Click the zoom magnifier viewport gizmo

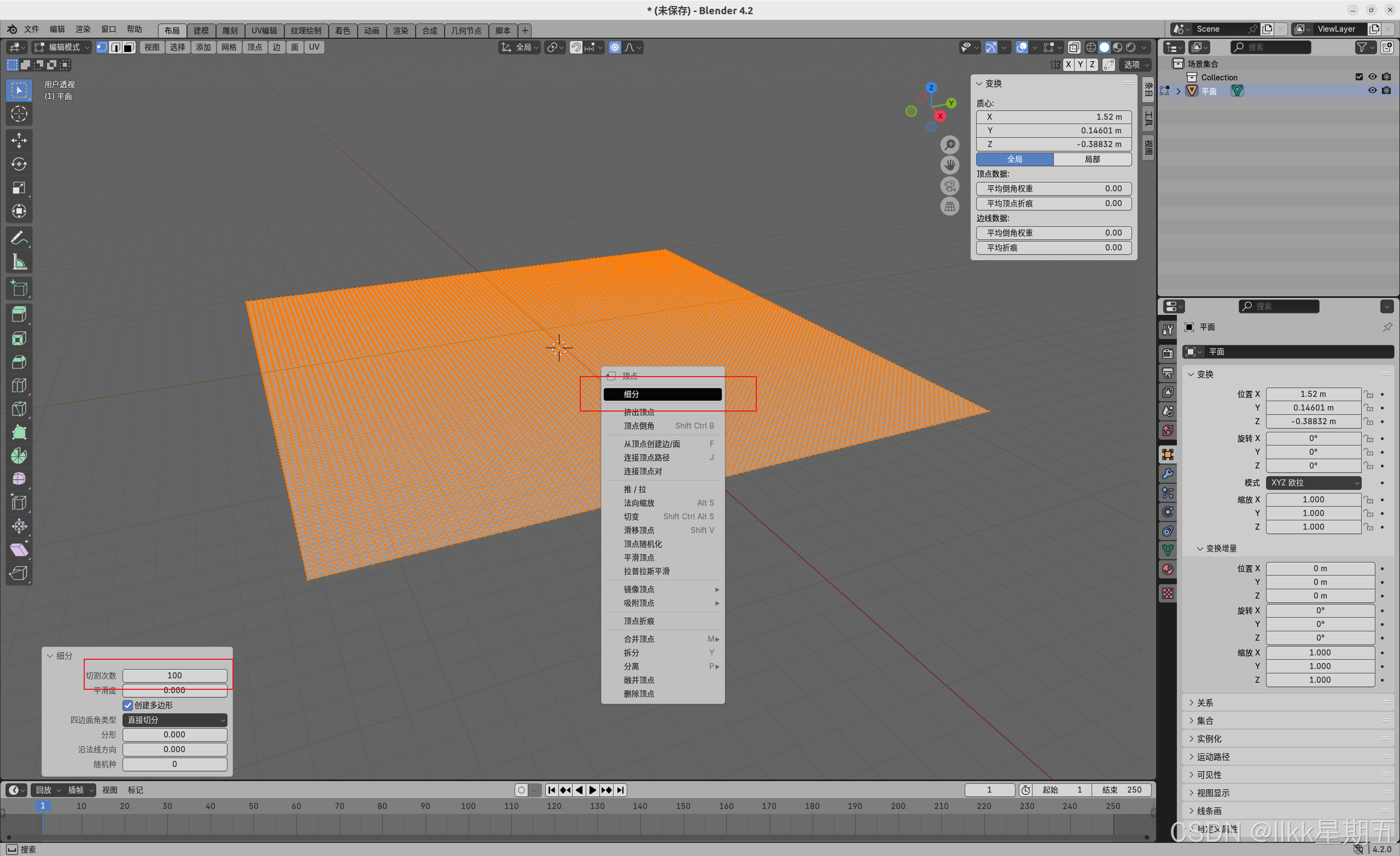point(949,145)
